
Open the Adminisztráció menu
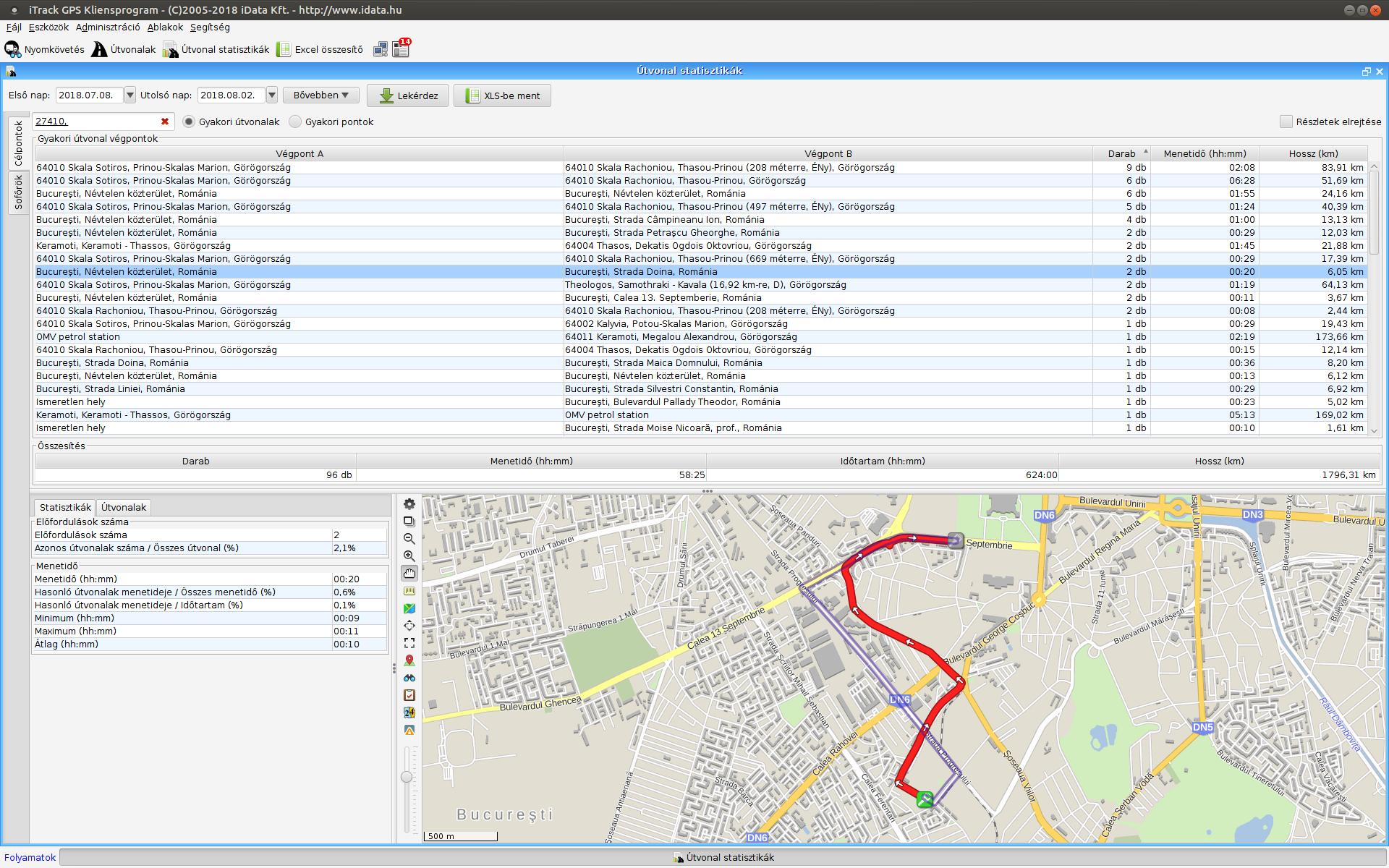click(108, 27)
